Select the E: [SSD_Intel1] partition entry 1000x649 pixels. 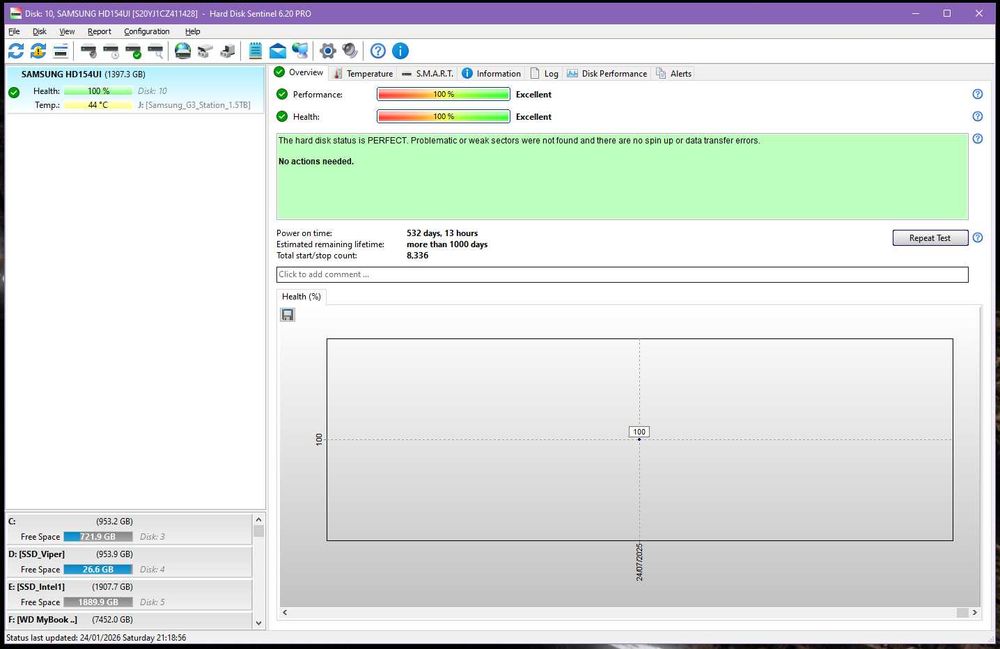tap(129, 594)
